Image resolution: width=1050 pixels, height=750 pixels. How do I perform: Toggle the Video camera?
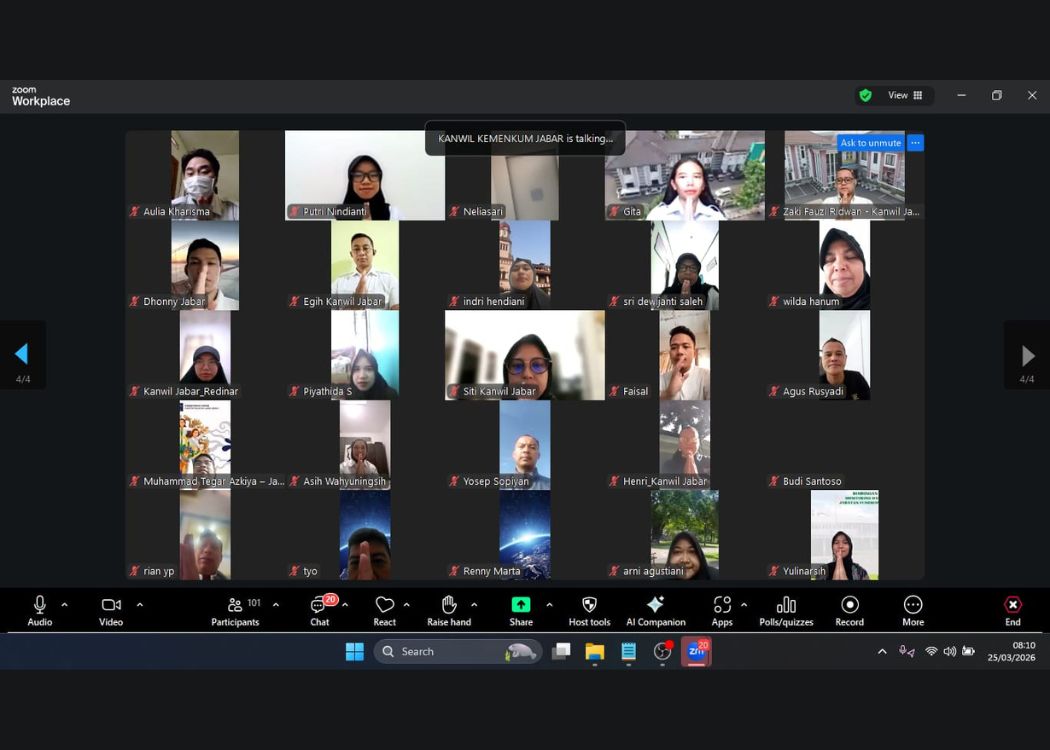(x=111, y=606)
